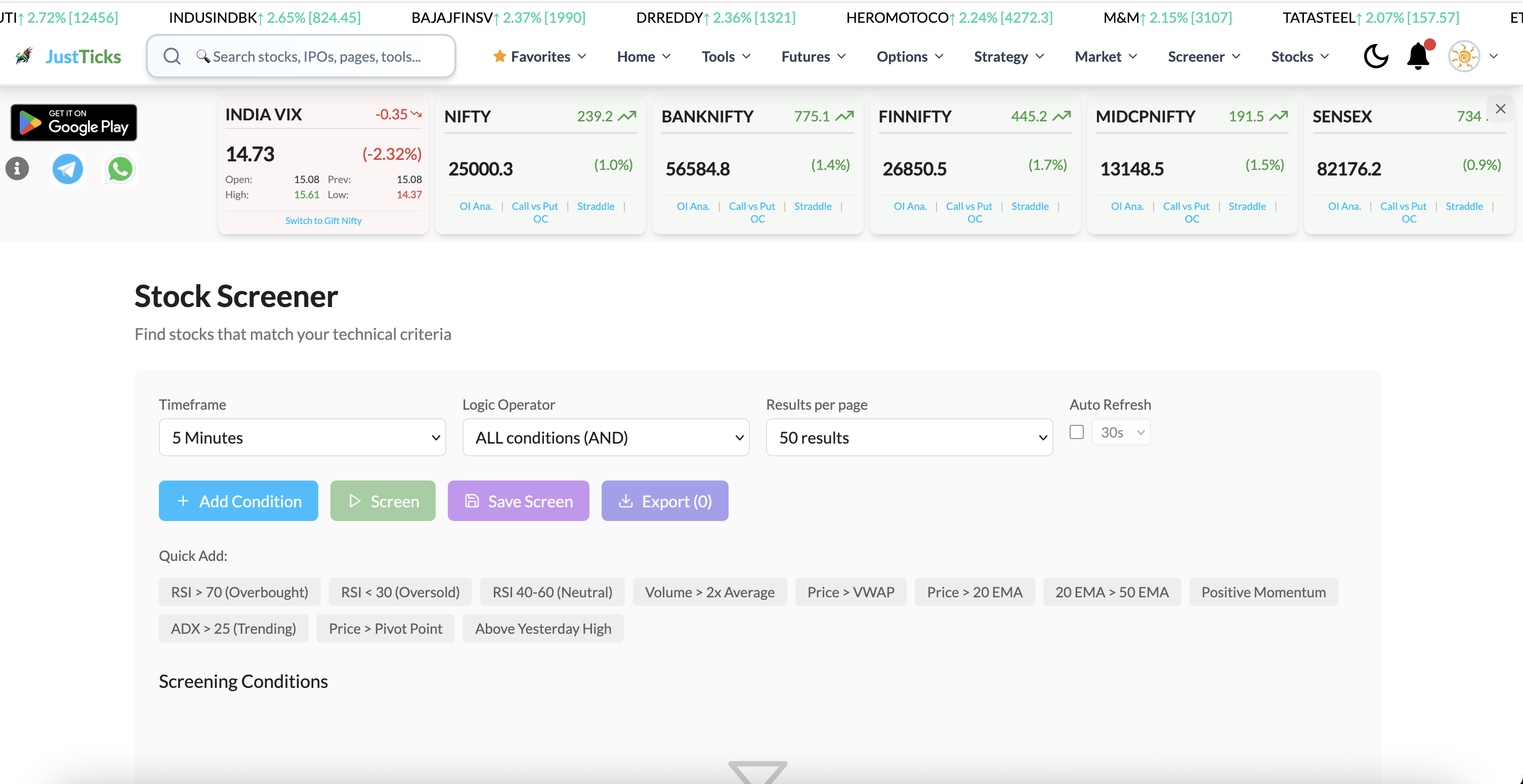The image size is (1523, 784).
Task: Enable the Auto Refresh checkbox
Action: tap(1077, 432)
